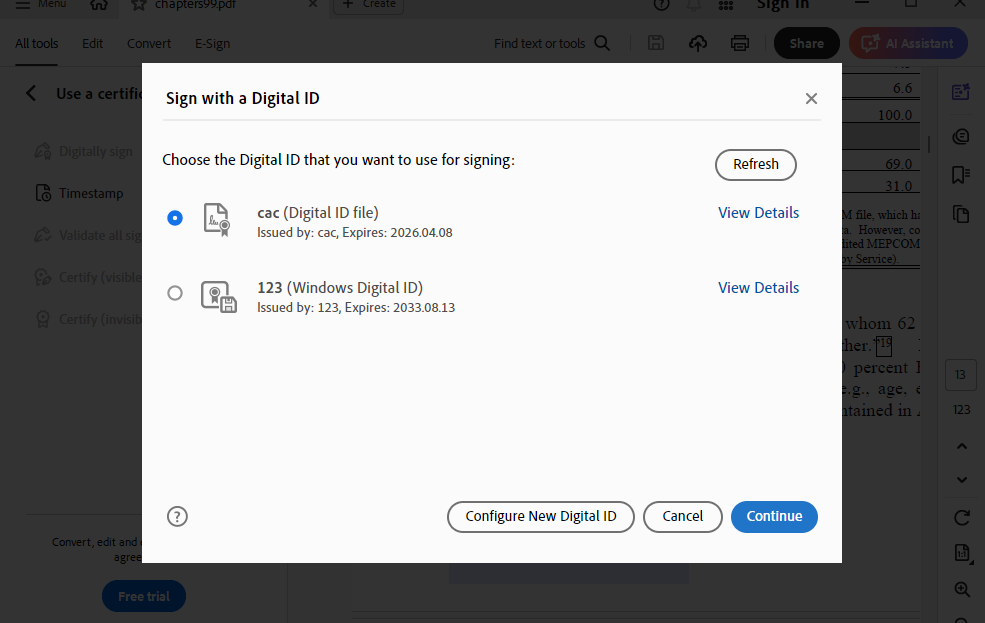
Task: Save the PDF with disk icon
Action: (656, 43)
